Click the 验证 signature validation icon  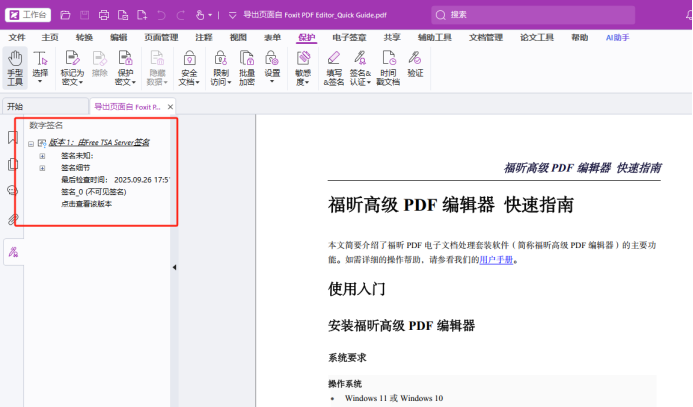(x=415, y=66)
